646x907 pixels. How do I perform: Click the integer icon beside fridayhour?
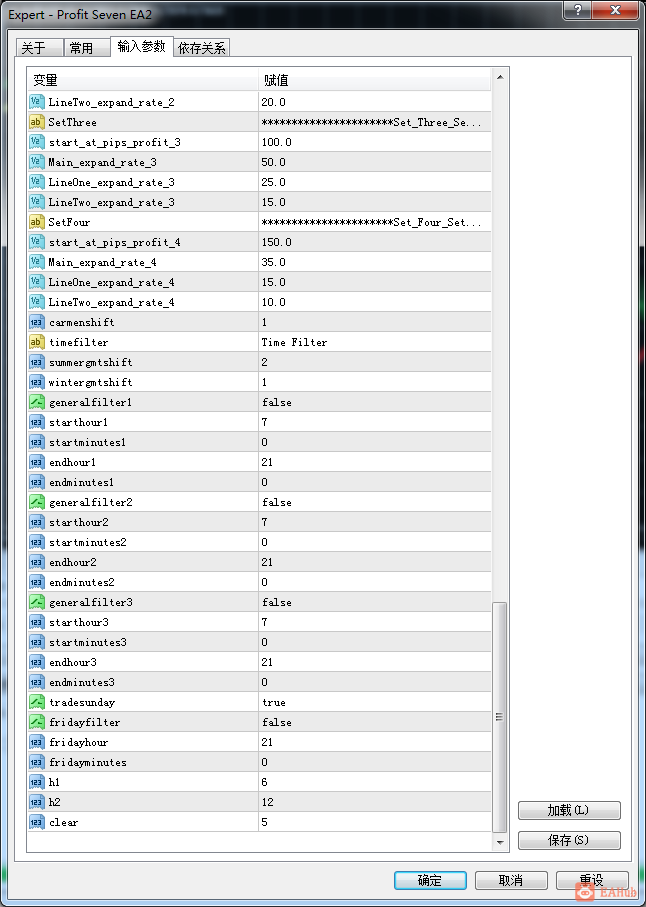[36, 742]
